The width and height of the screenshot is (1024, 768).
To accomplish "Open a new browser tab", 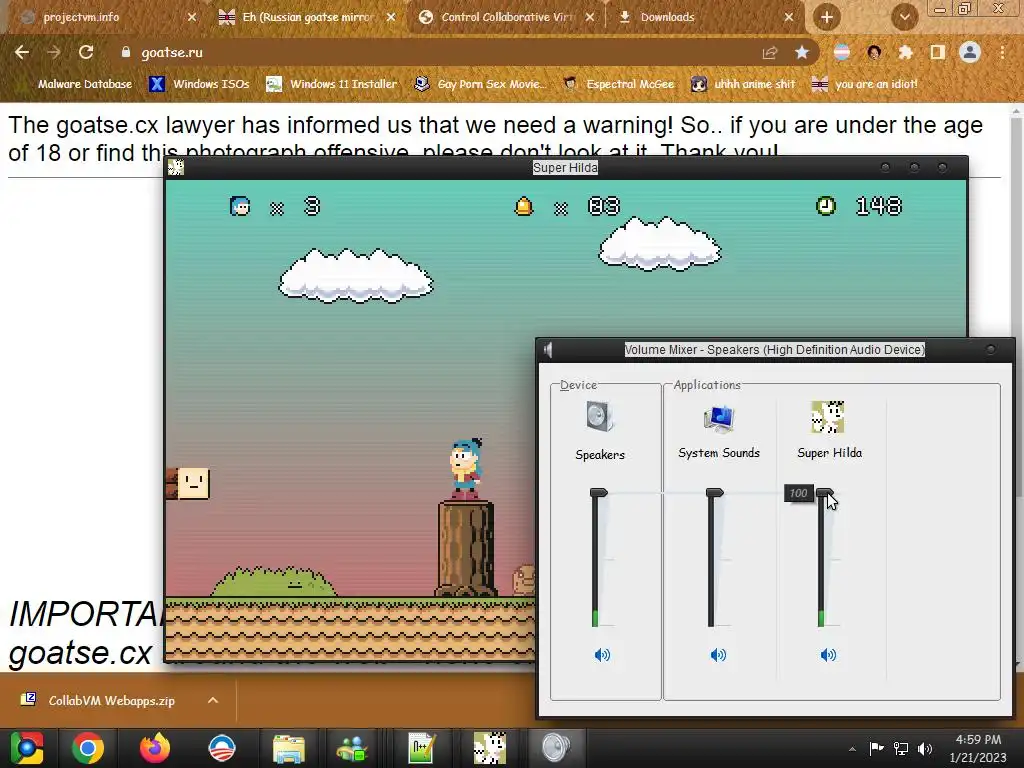I will 827,17.
